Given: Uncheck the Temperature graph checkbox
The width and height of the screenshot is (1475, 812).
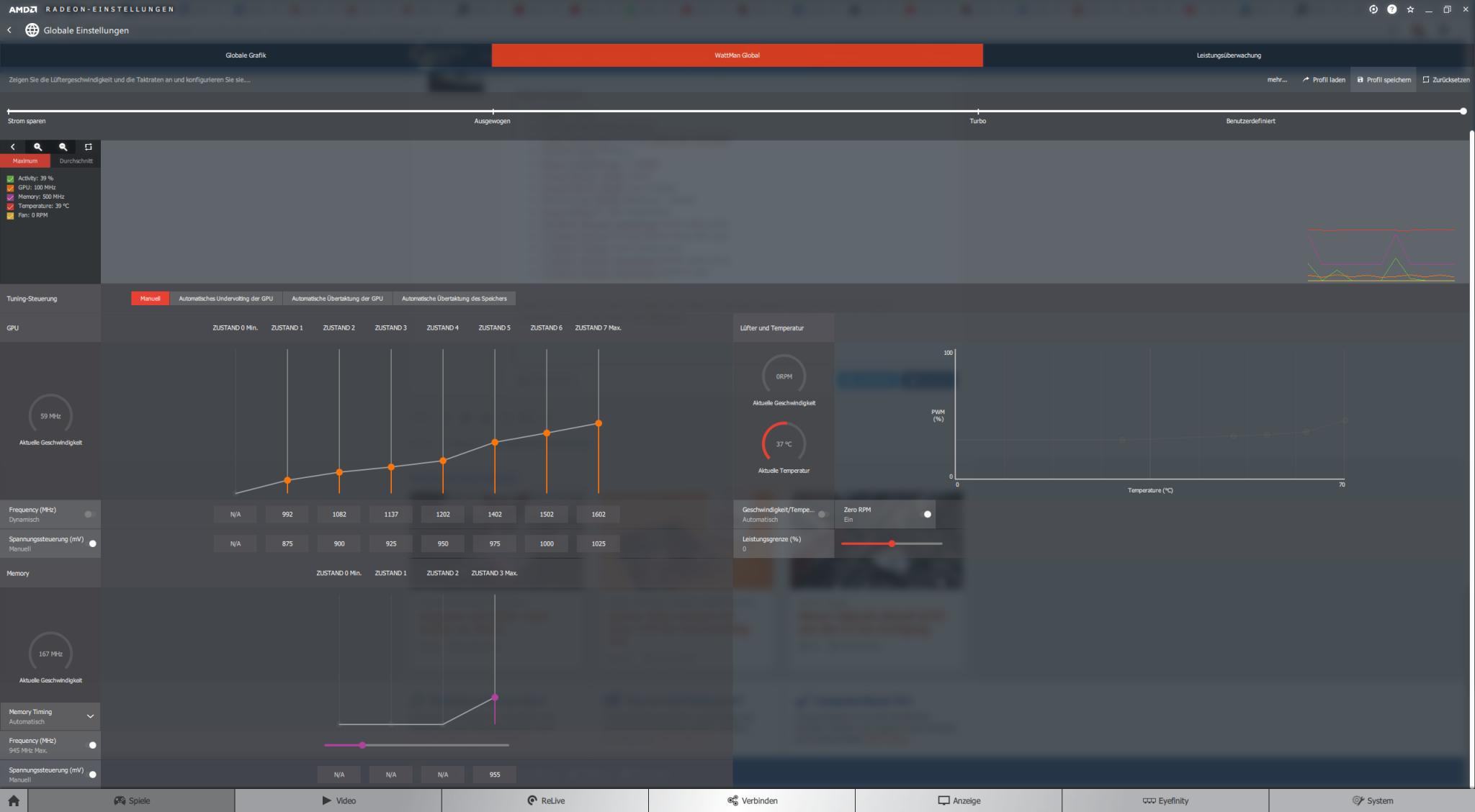Looking at the screenshot, I should (10, 206).
